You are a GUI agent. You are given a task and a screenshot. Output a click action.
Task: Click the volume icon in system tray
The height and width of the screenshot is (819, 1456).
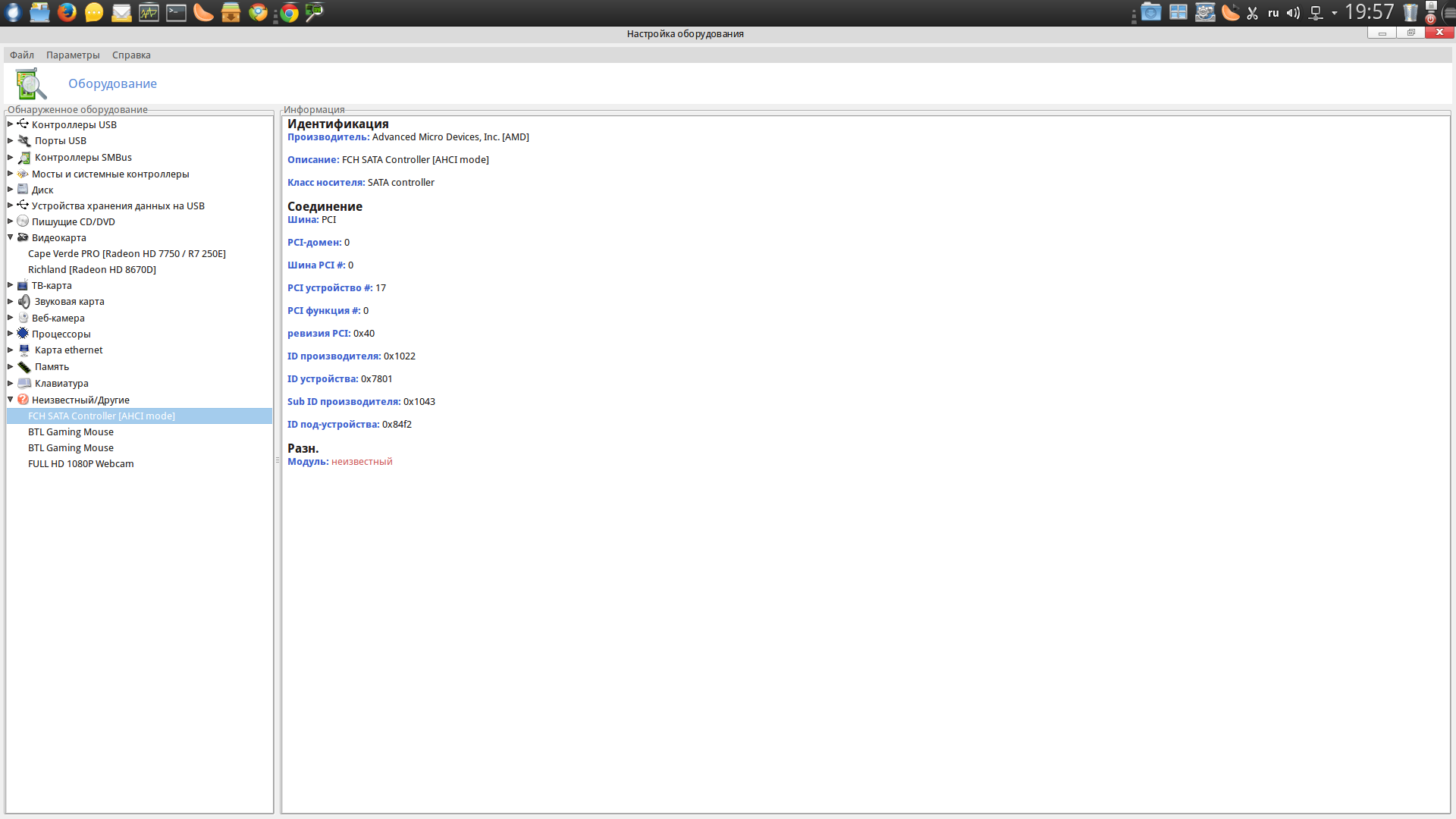tap(1293, 13)
